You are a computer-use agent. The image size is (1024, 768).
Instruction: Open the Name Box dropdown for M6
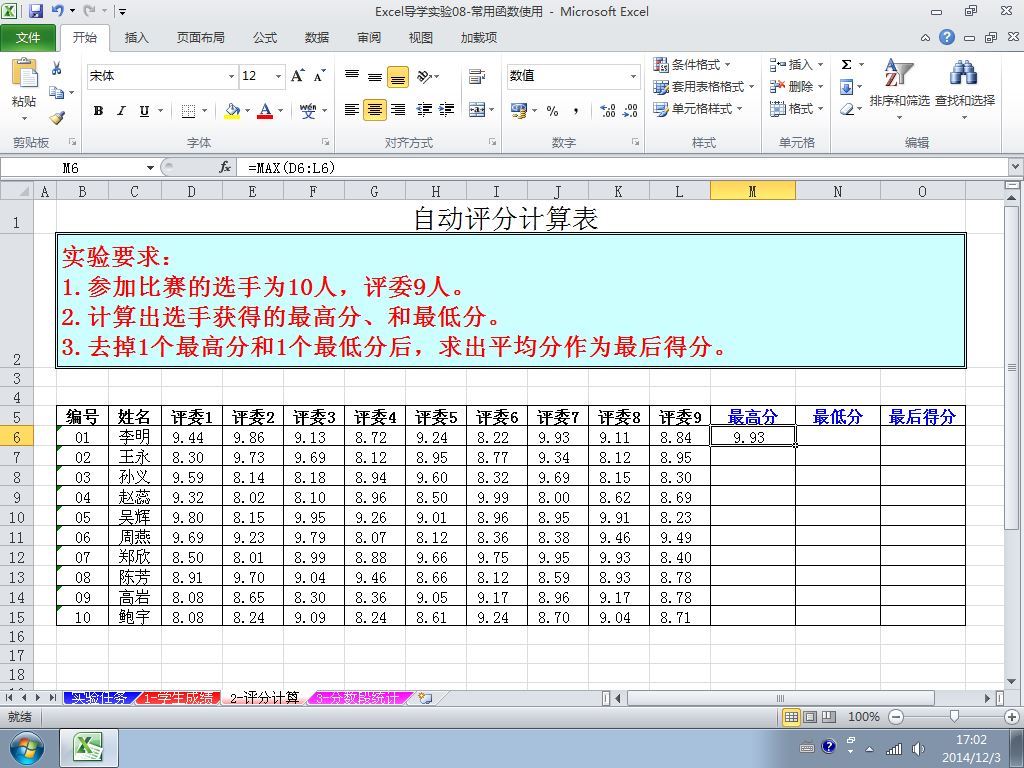coord(150,168)
